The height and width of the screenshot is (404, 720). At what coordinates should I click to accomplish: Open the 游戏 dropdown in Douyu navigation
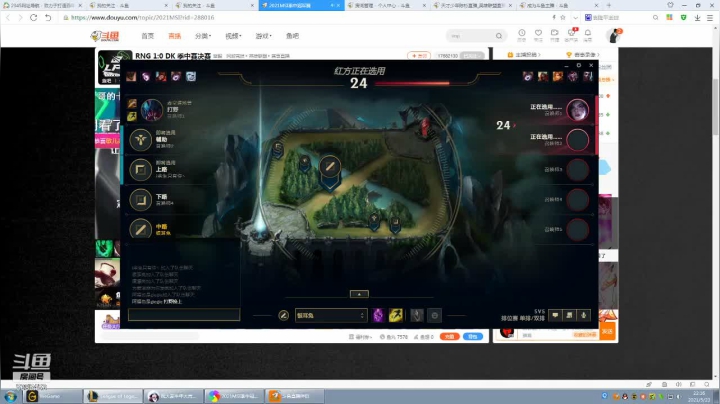coord(263,36)
